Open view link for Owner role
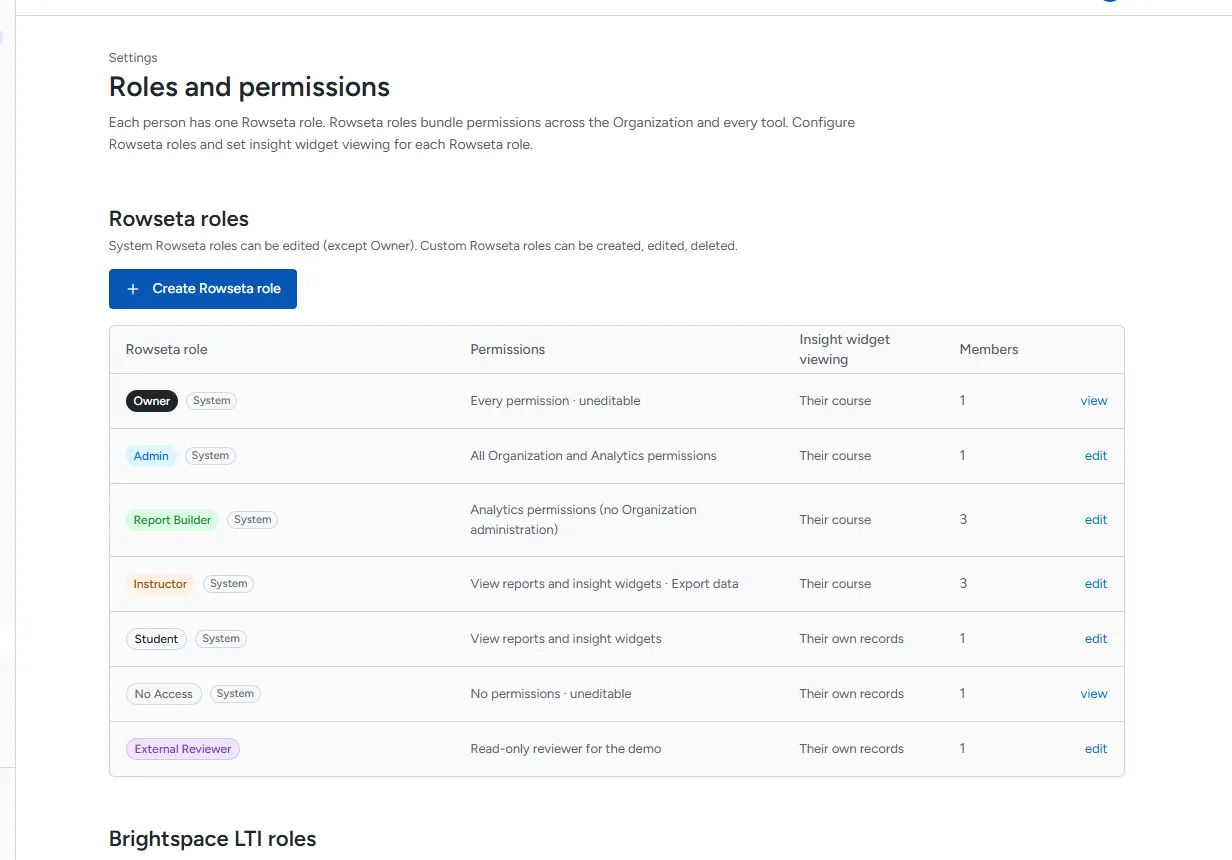 1094,401
